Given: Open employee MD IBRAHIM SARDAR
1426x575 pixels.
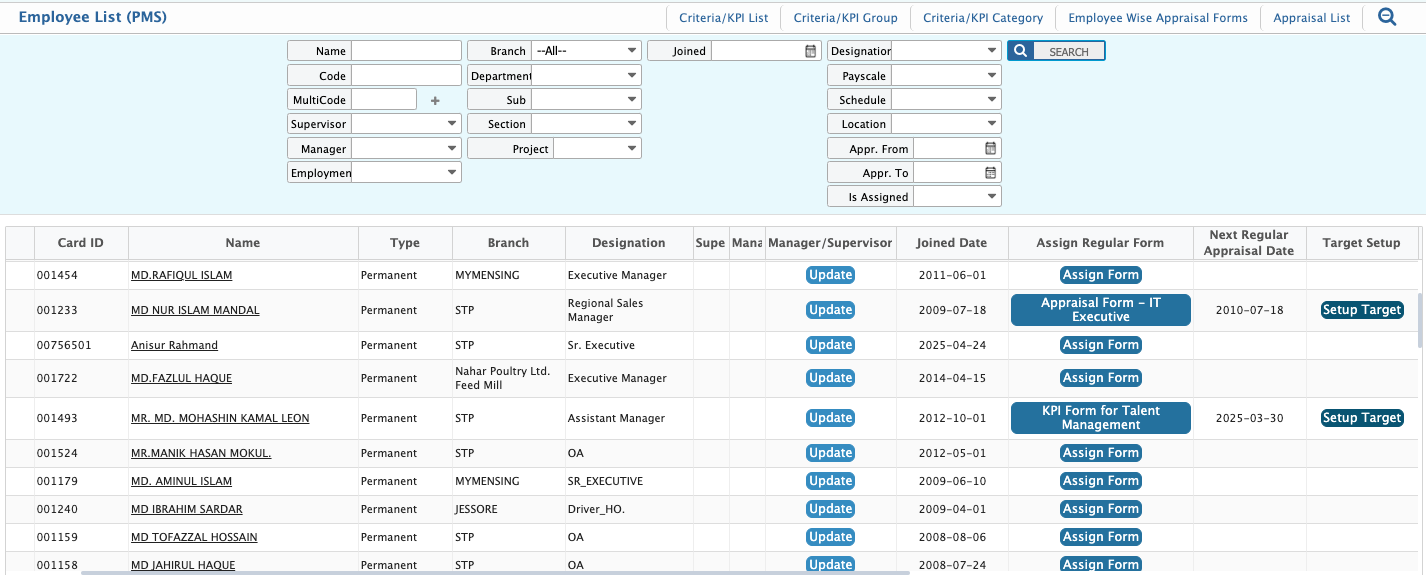Looking at the screenshot, I should coord(187,509).
